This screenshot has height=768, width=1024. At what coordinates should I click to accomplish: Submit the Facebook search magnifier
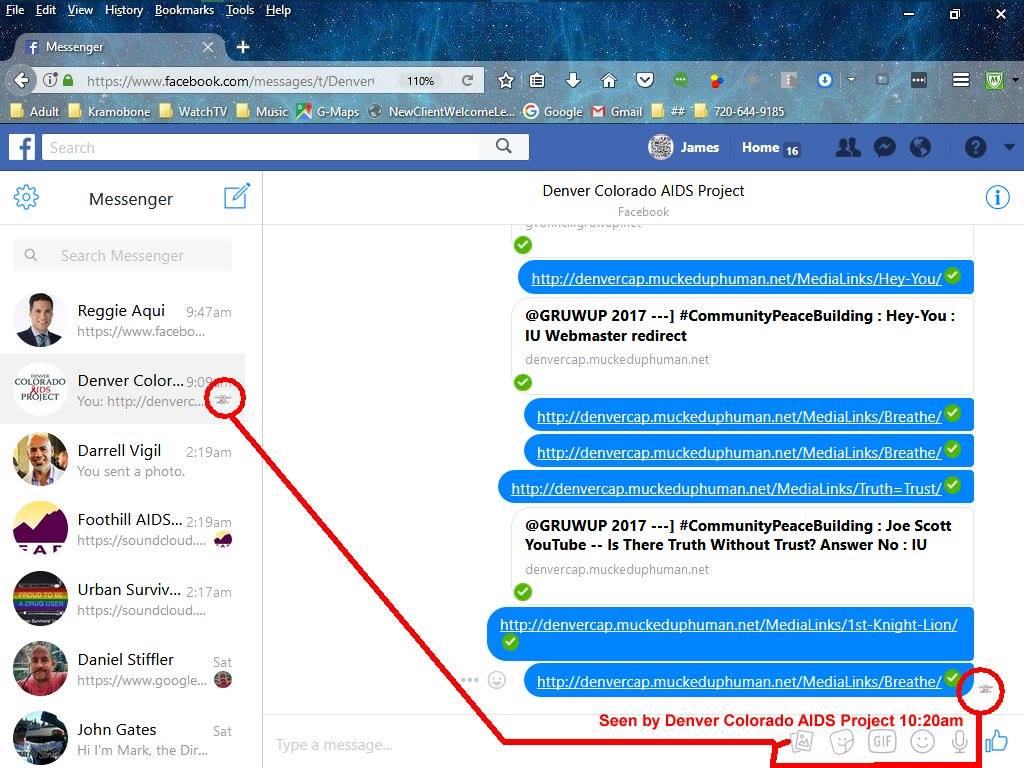click(x=504, y=146)
